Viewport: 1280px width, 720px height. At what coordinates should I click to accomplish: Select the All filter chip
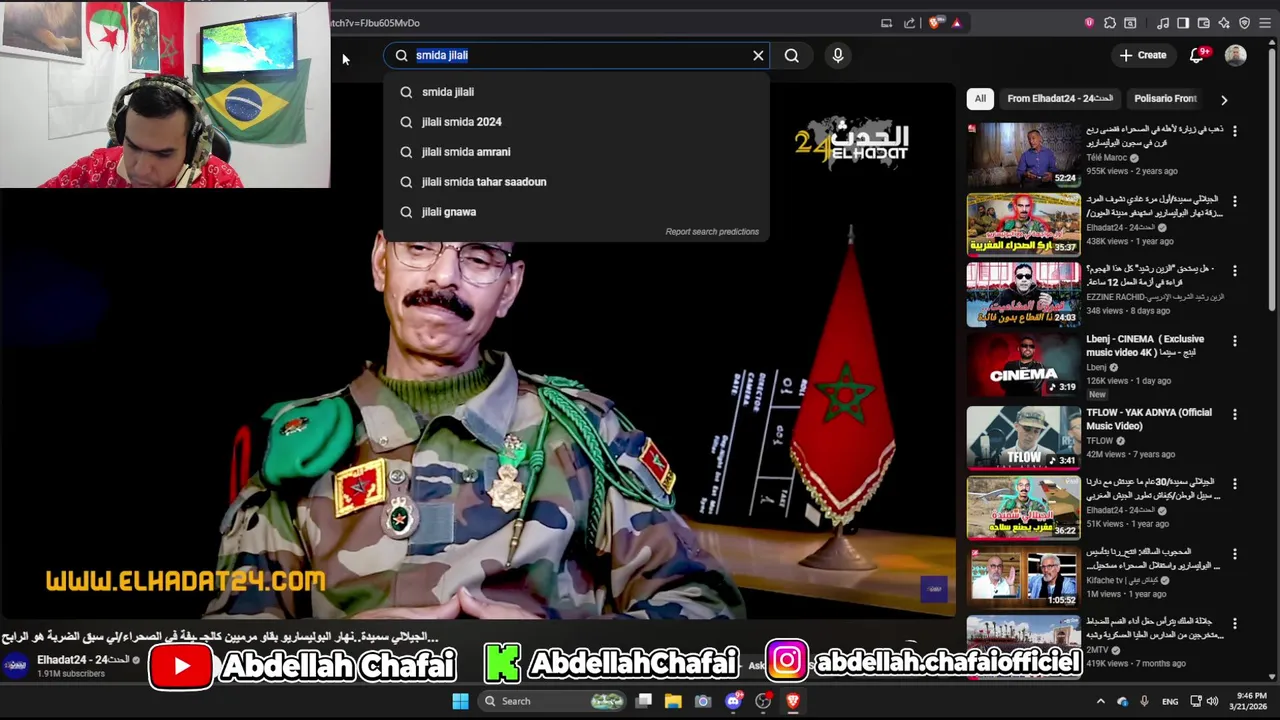980,99
